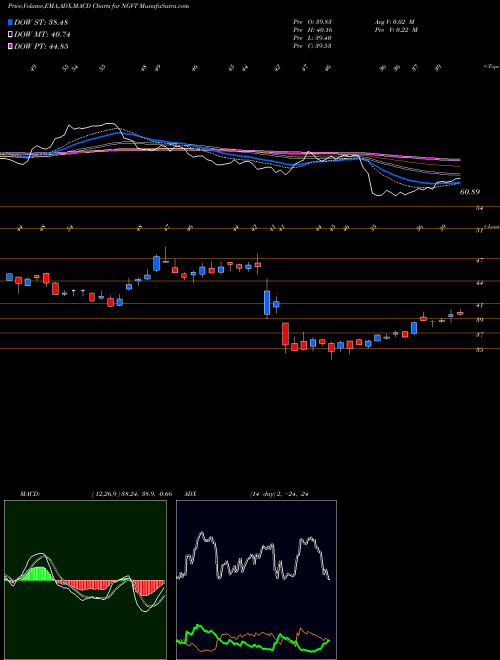This screenshot has height=660, width=500.
Task: Click the 'ADX' panel heading
Action: [190, 494]
